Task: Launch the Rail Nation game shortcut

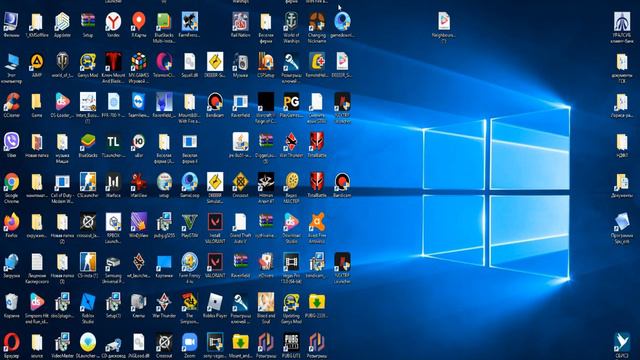Action: [x=240, y=21]
